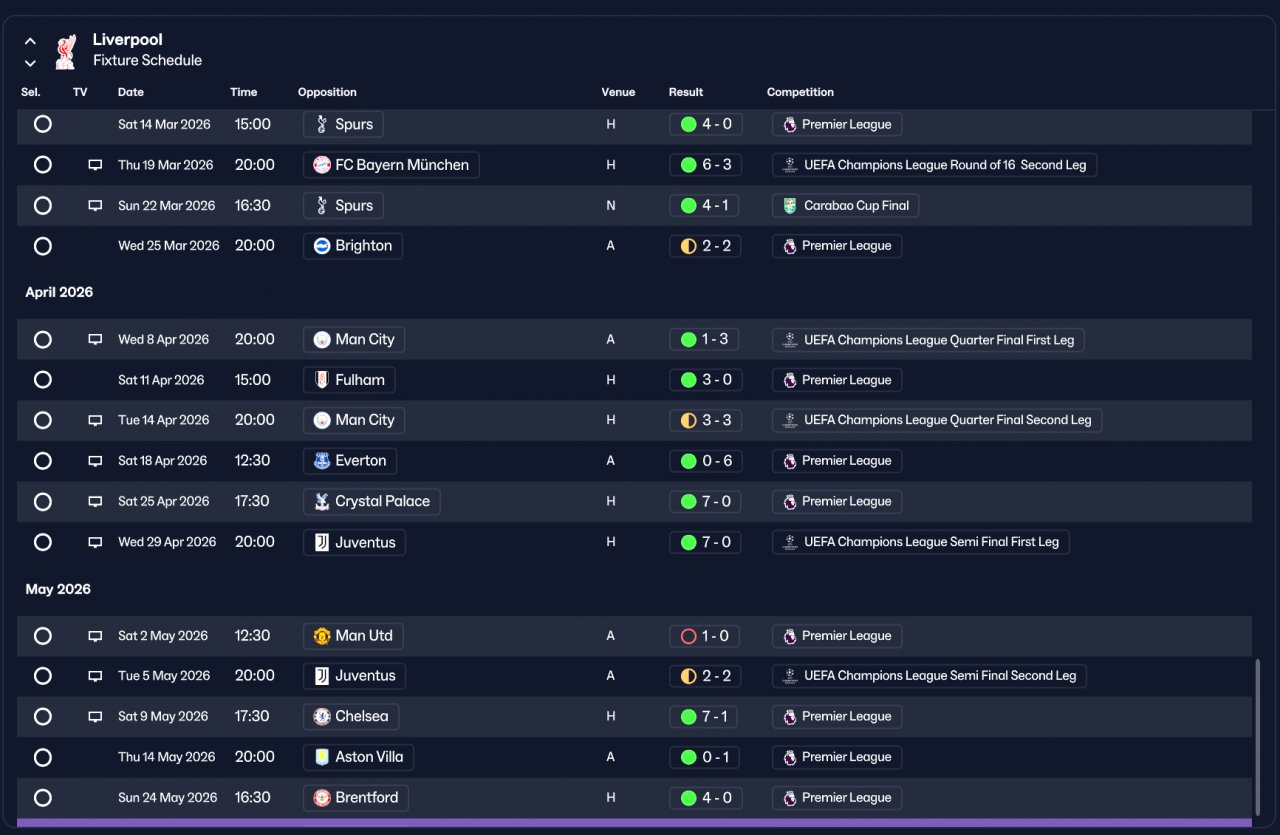Viewport: 1280px width, 835px height.
Task: Click the TV icon for Juventus 29 Apr match
Action: tap(95, 542)
